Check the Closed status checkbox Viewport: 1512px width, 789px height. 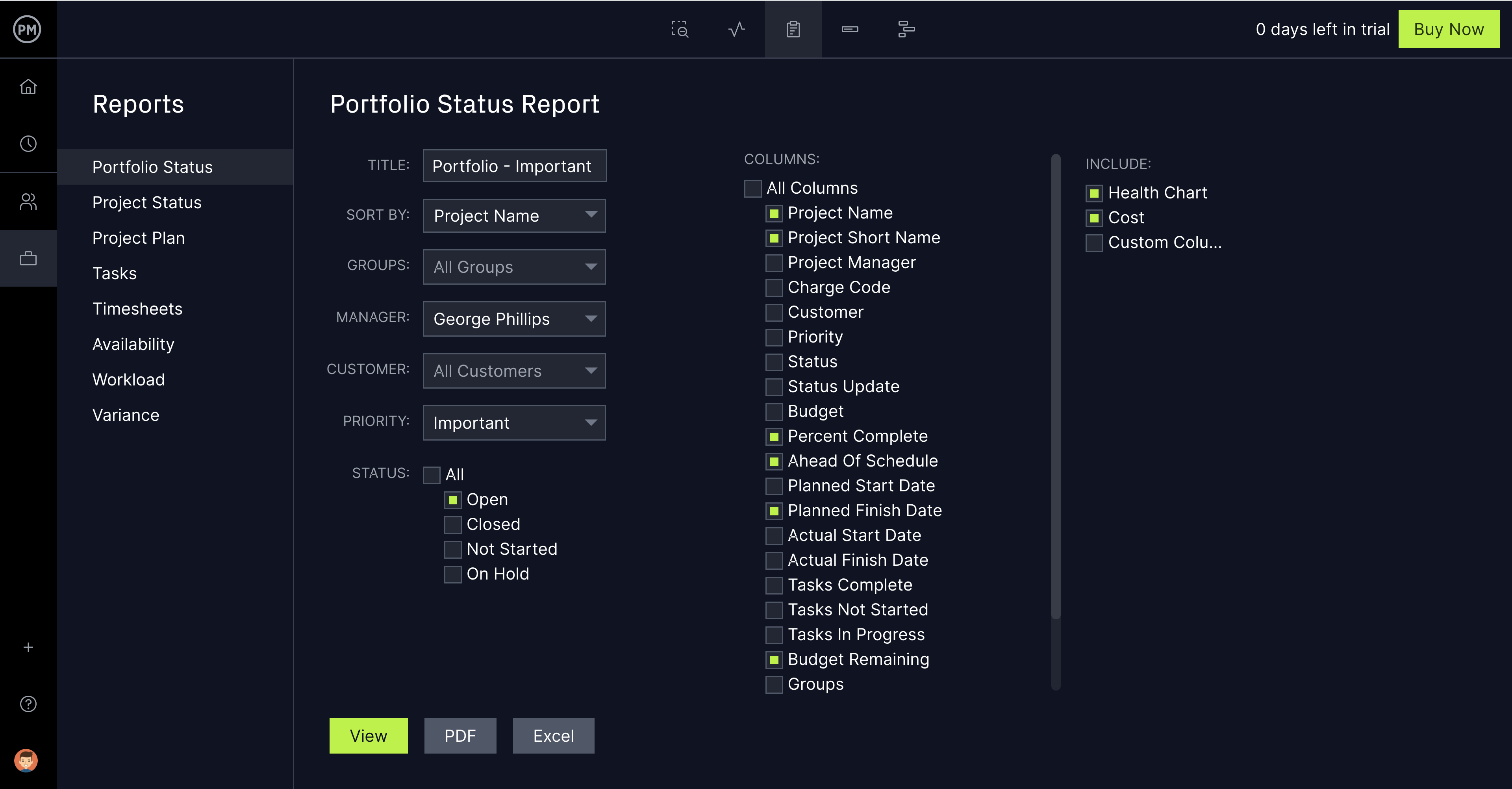pyautogui.click(x=452, y=525)
